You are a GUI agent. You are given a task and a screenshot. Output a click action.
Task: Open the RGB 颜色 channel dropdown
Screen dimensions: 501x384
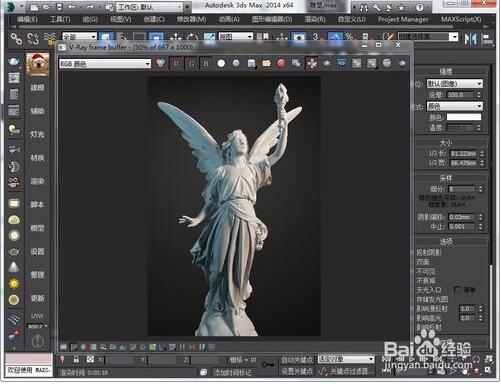click(x=105, y=63)
